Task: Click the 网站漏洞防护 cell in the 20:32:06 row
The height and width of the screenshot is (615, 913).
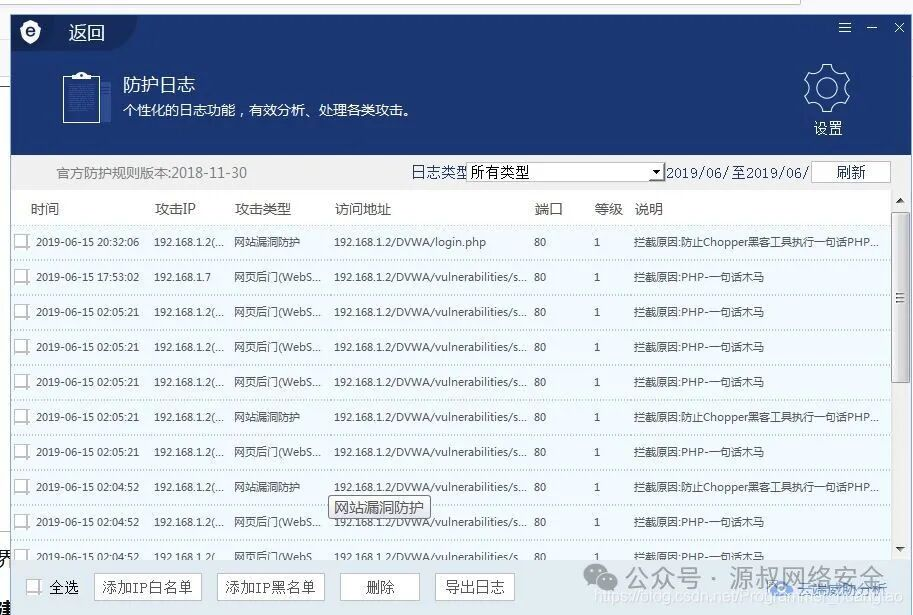Action: click(267, 242)
